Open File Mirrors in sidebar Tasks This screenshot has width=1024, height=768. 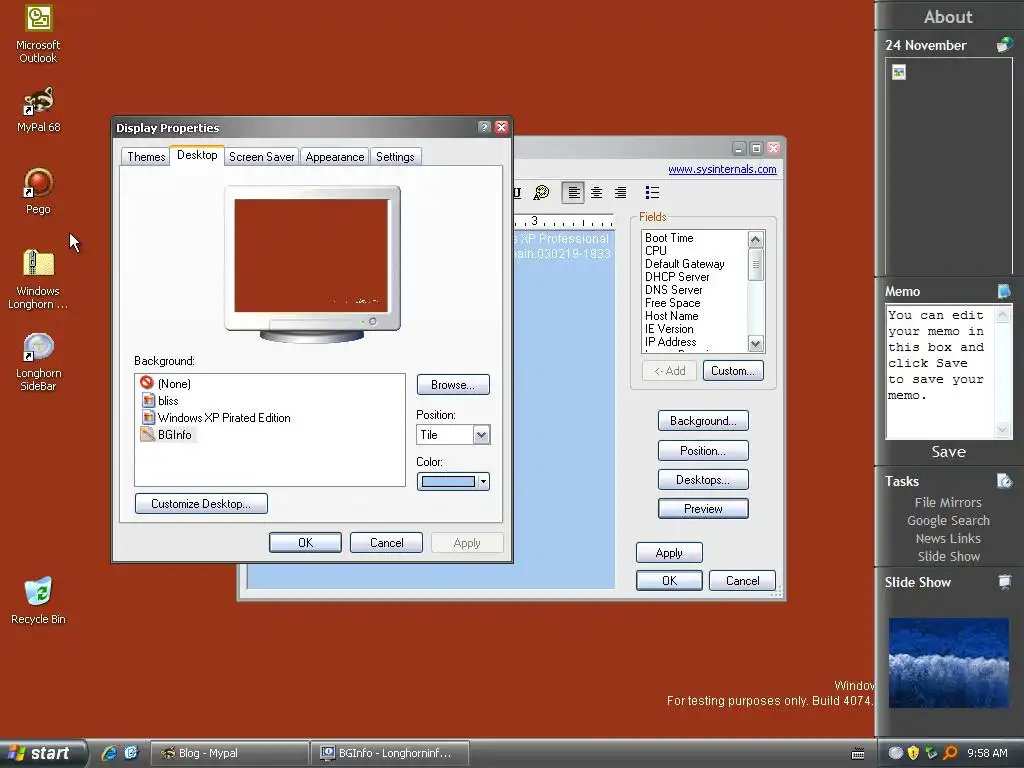coord(948,503)
